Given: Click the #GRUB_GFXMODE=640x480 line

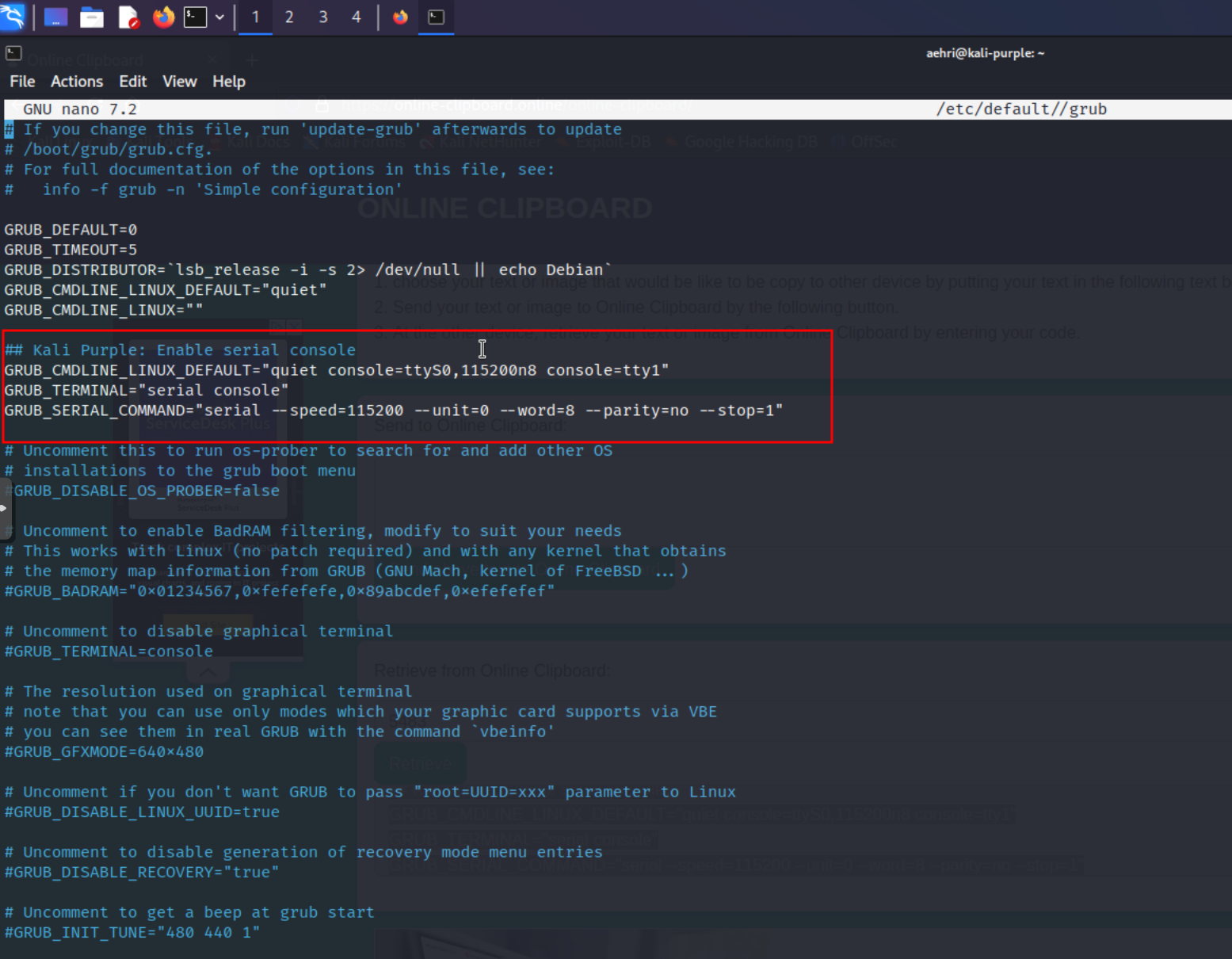Looking at the screenshot, I should click(104, 752).
